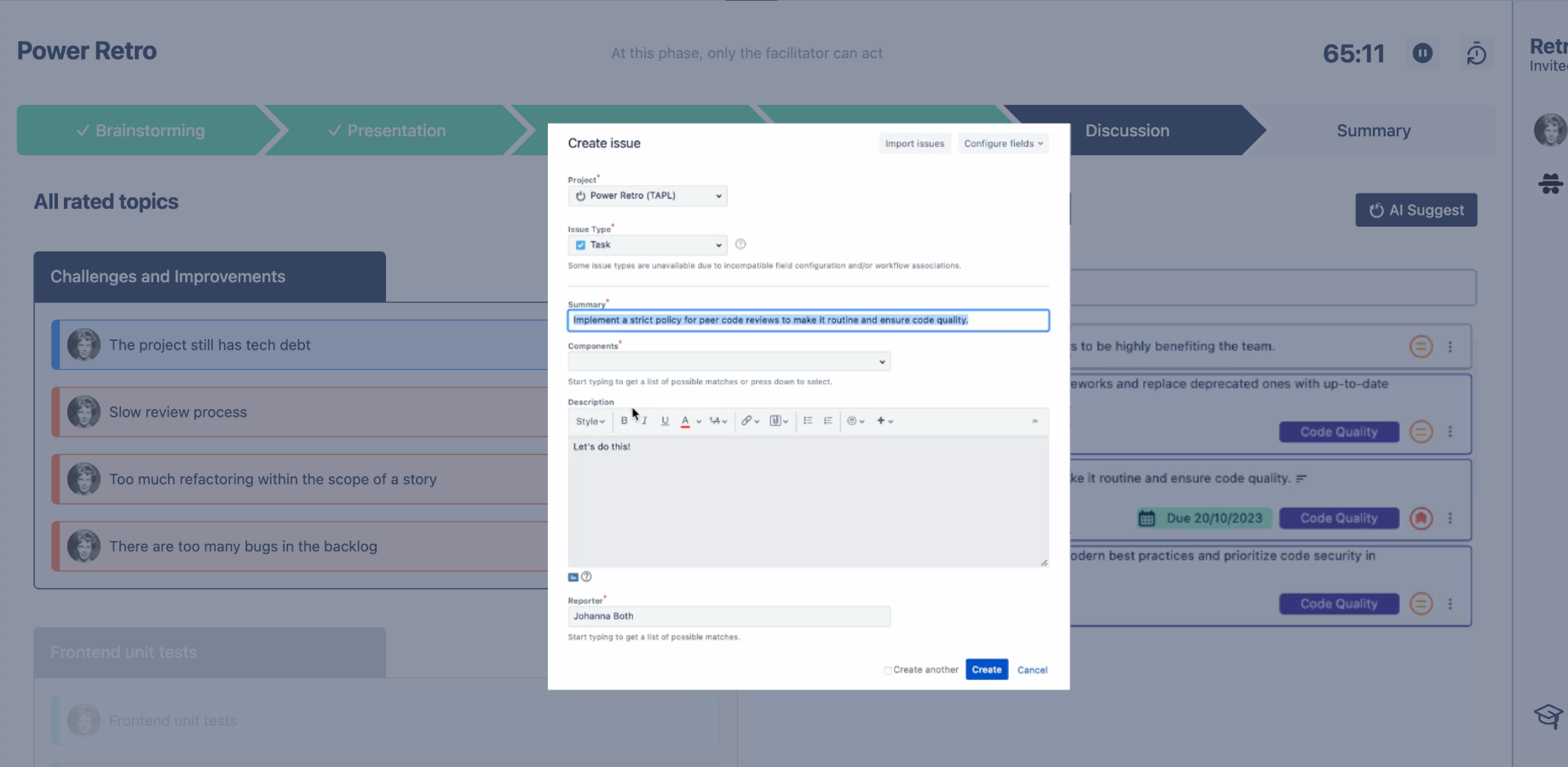Screen dimensions: 1568x767
Task: Open kebab menu on 'highly benefiting' action
Action: point(1450,347)
